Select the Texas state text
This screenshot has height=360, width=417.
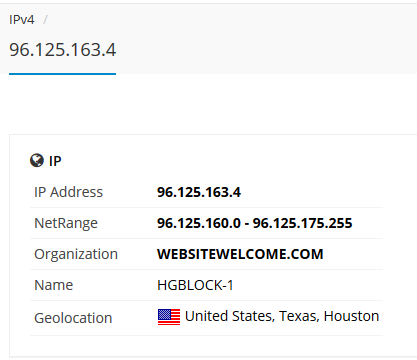click(299, 316)
